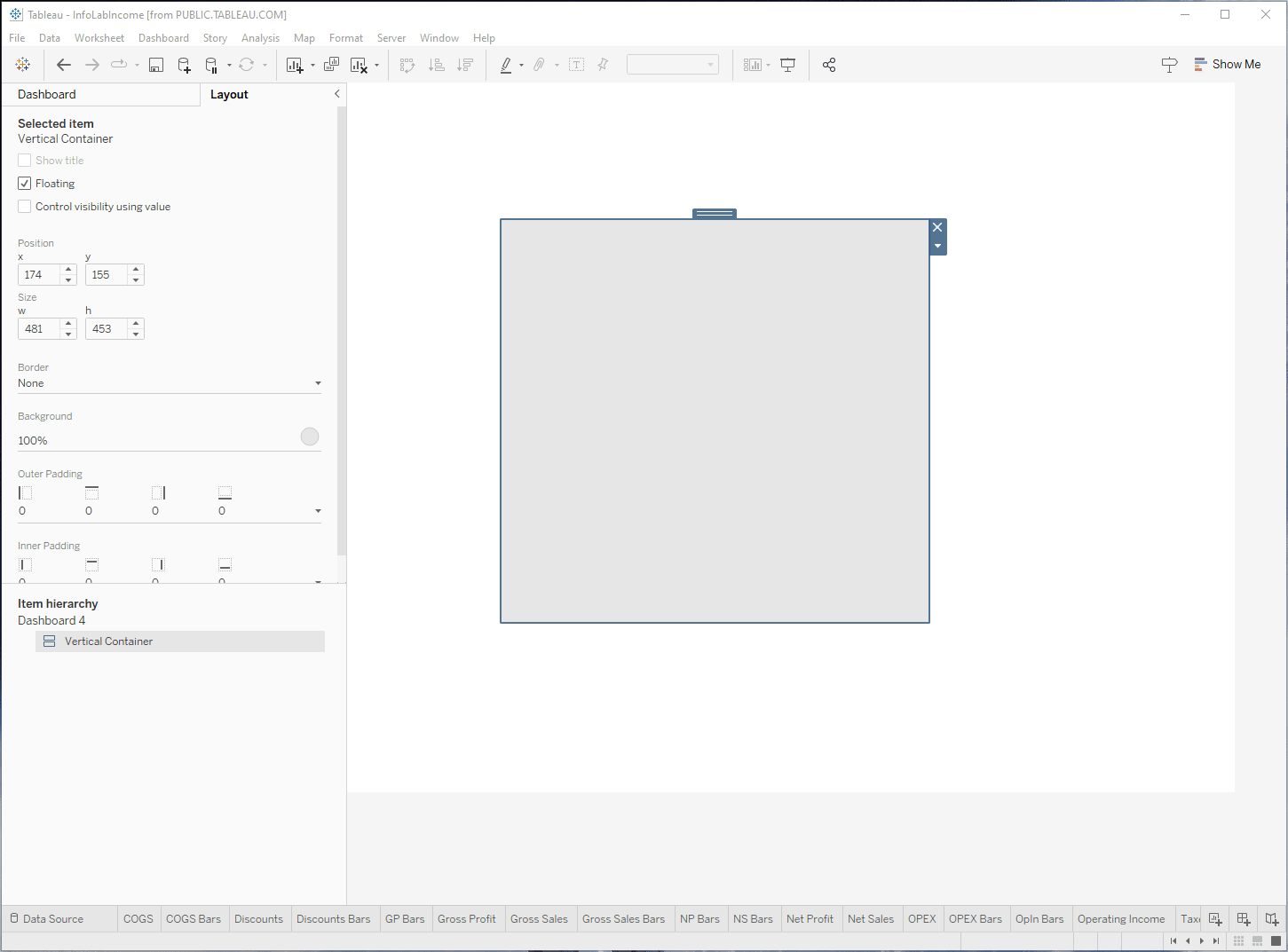Click the Undo back arrow icon

tap(63, 65)
